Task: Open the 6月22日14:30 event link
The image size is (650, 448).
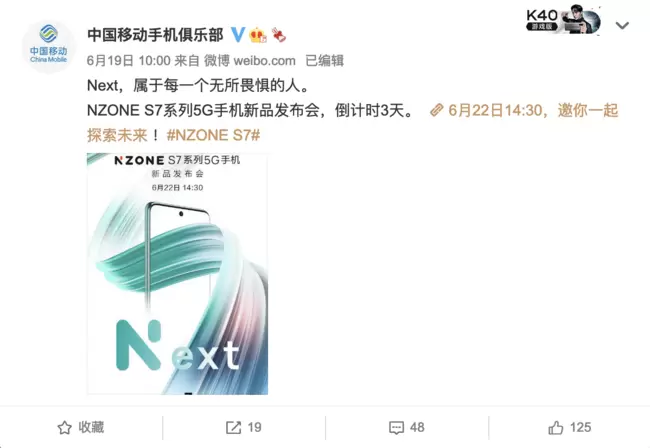Action: (495, 110)
